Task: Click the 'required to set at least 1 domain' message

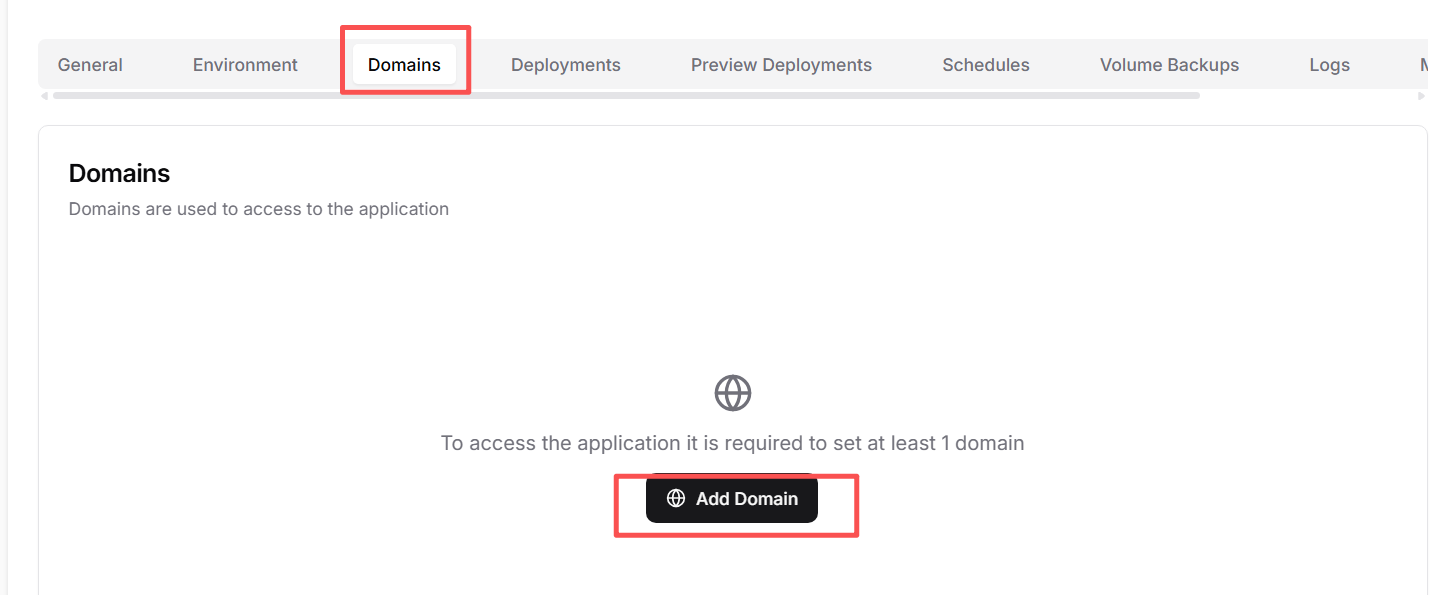Action: [732, 443]
